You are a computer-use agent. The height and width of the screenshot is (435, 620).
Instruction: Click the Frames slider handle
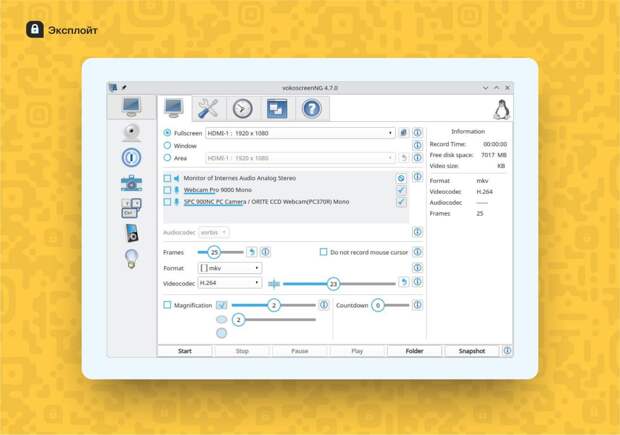point(214,252)
